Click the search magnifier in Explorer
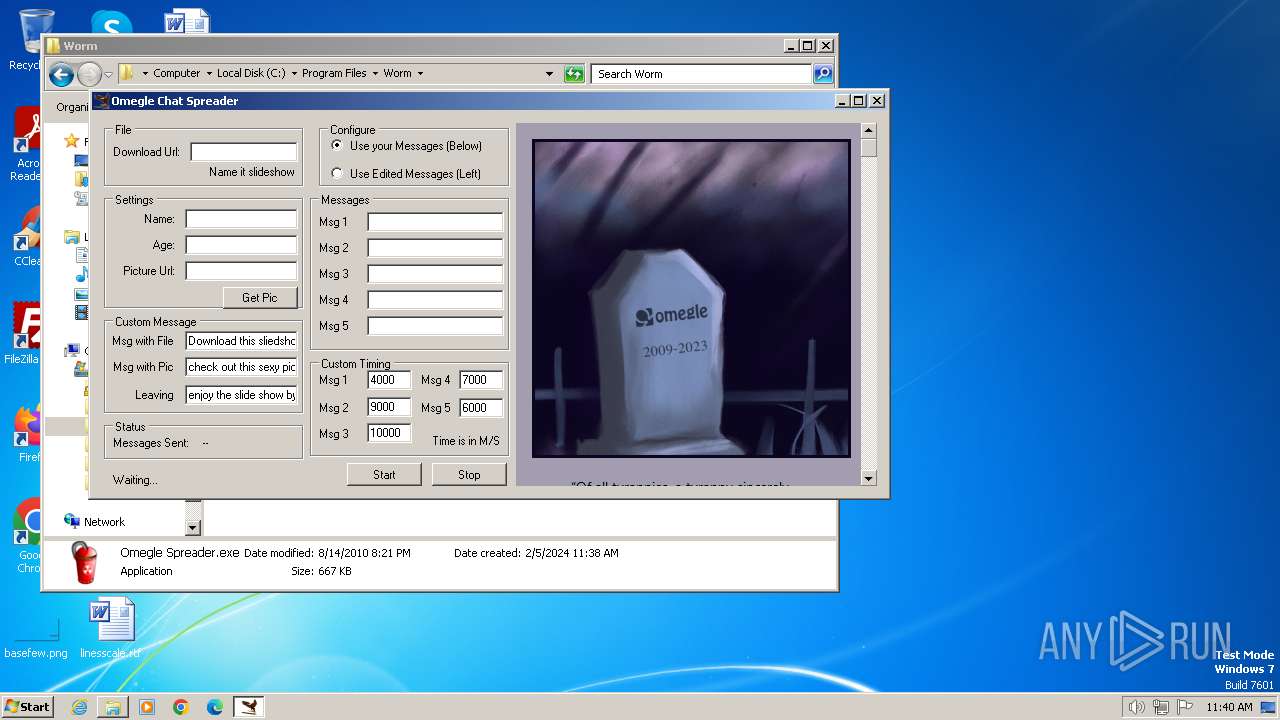1280x720 pixels. (x=823, y=74)
